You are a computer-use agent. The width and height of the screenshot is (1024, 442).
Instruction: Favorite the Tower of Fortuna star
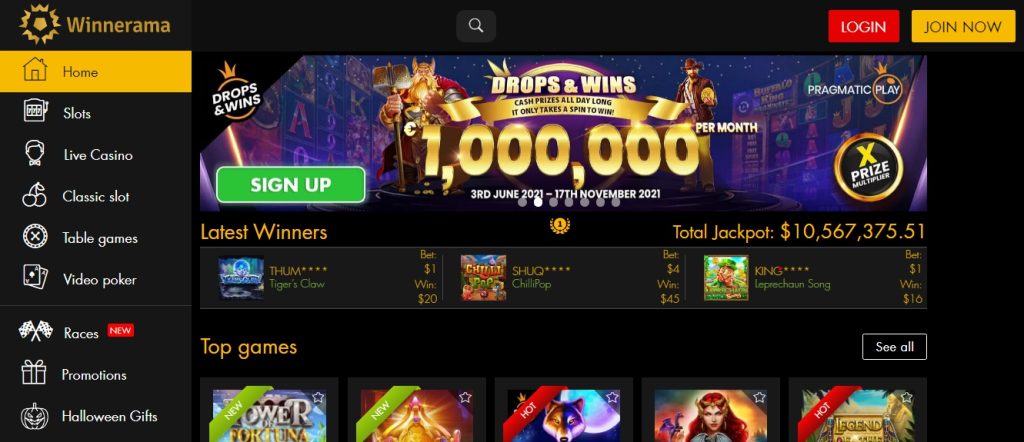[317, 397]
